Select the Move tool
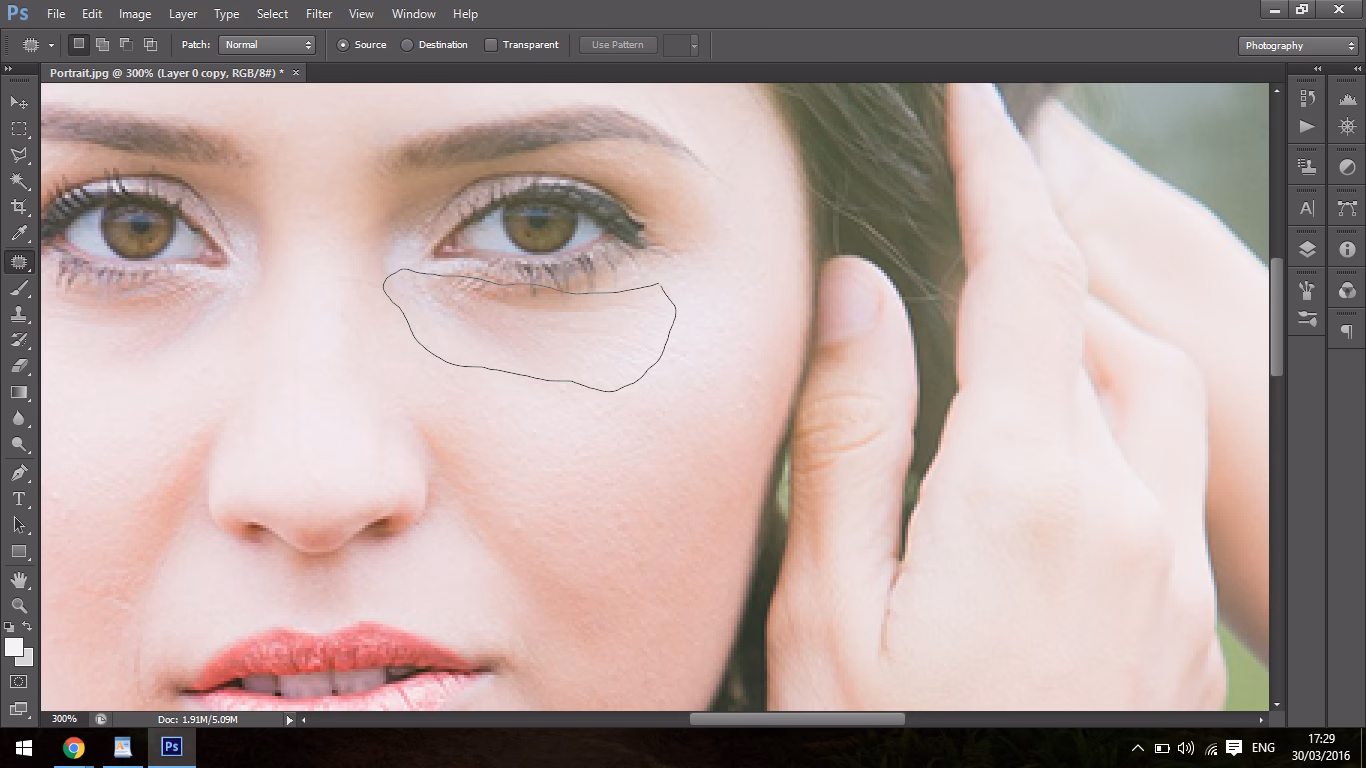This screenshot has width=1366, height=768. (x=17, y=102)
